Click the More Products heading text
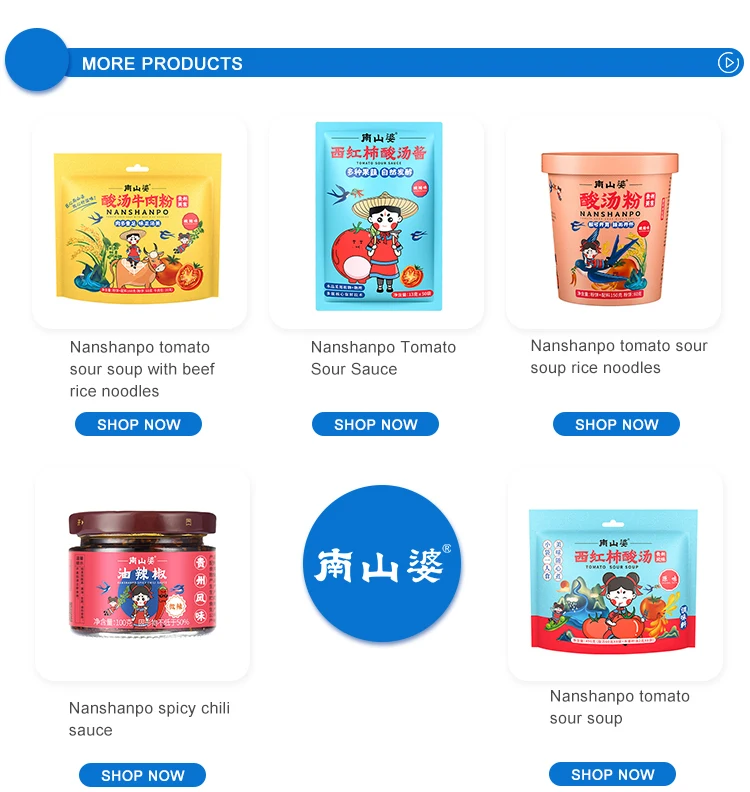The width and height of the screenshot is (750, 792). pos(162,63)
